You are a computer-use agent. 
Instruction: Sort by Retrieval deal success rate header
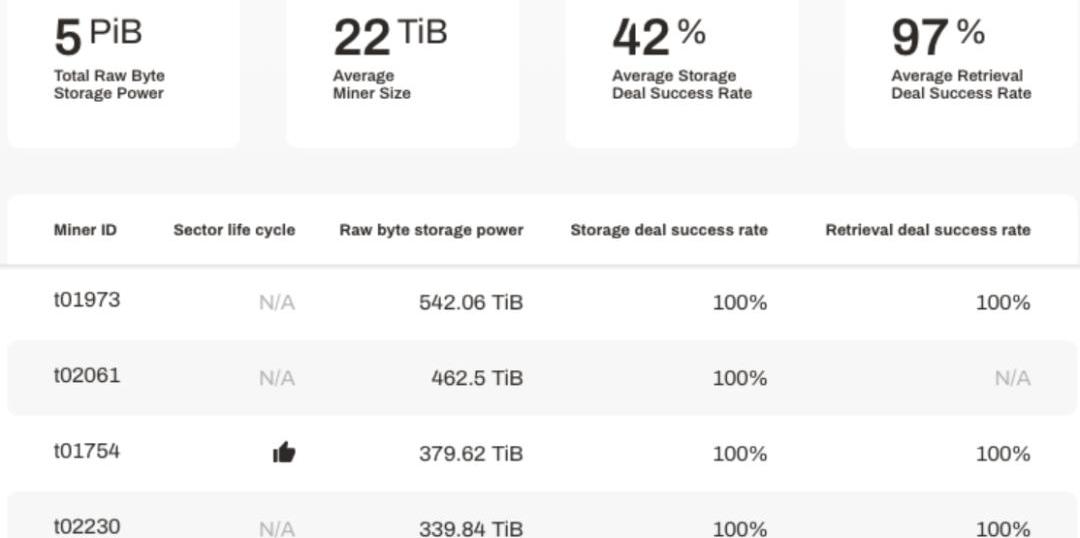927,230
